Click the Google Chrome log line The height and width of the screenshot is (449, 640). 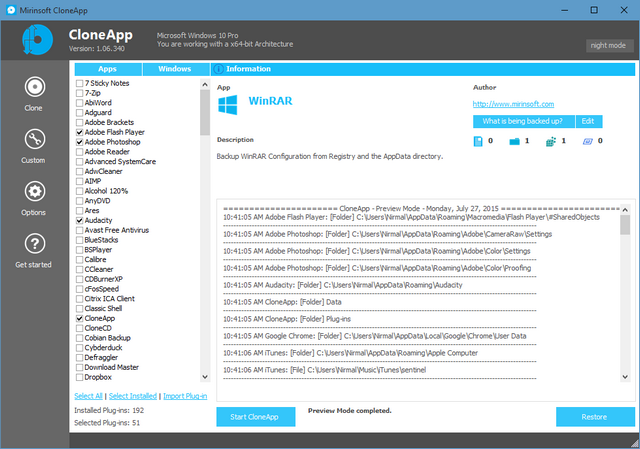375,336
